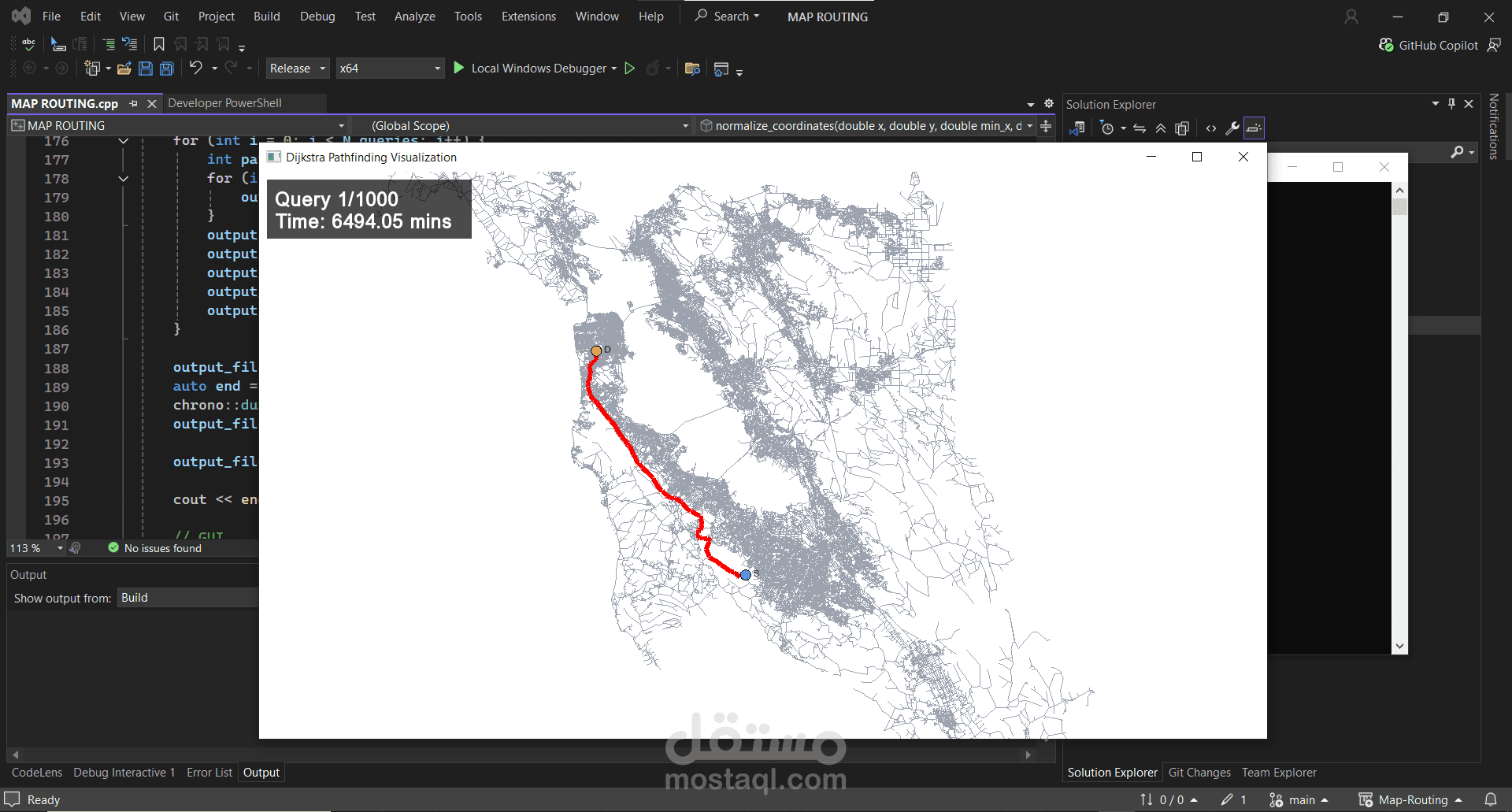Open the 113 % zoom dropdown
Viewport: 1512px width, 812px height.
[x=36, y=548]
